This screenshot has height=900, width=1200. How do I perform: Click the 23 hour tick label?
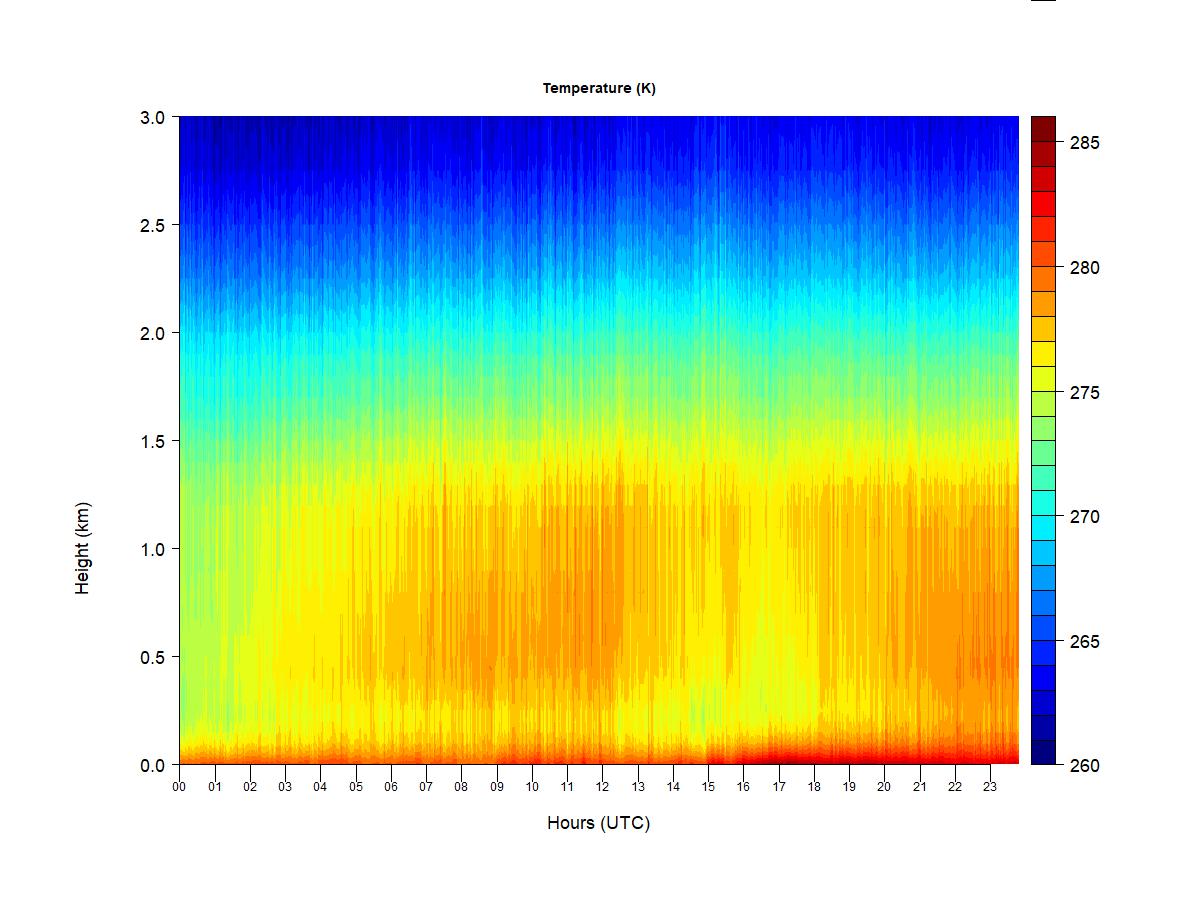(990, 787)
